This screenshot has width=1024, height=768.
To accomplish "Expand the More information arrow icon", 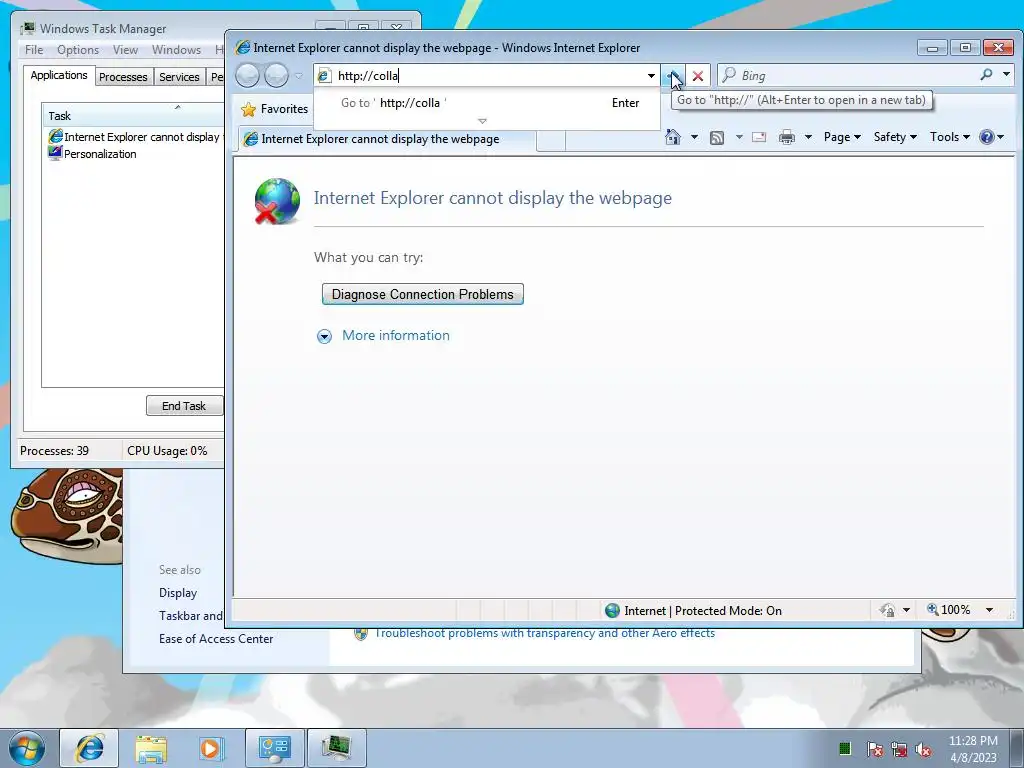I will (x=324, y=336).
